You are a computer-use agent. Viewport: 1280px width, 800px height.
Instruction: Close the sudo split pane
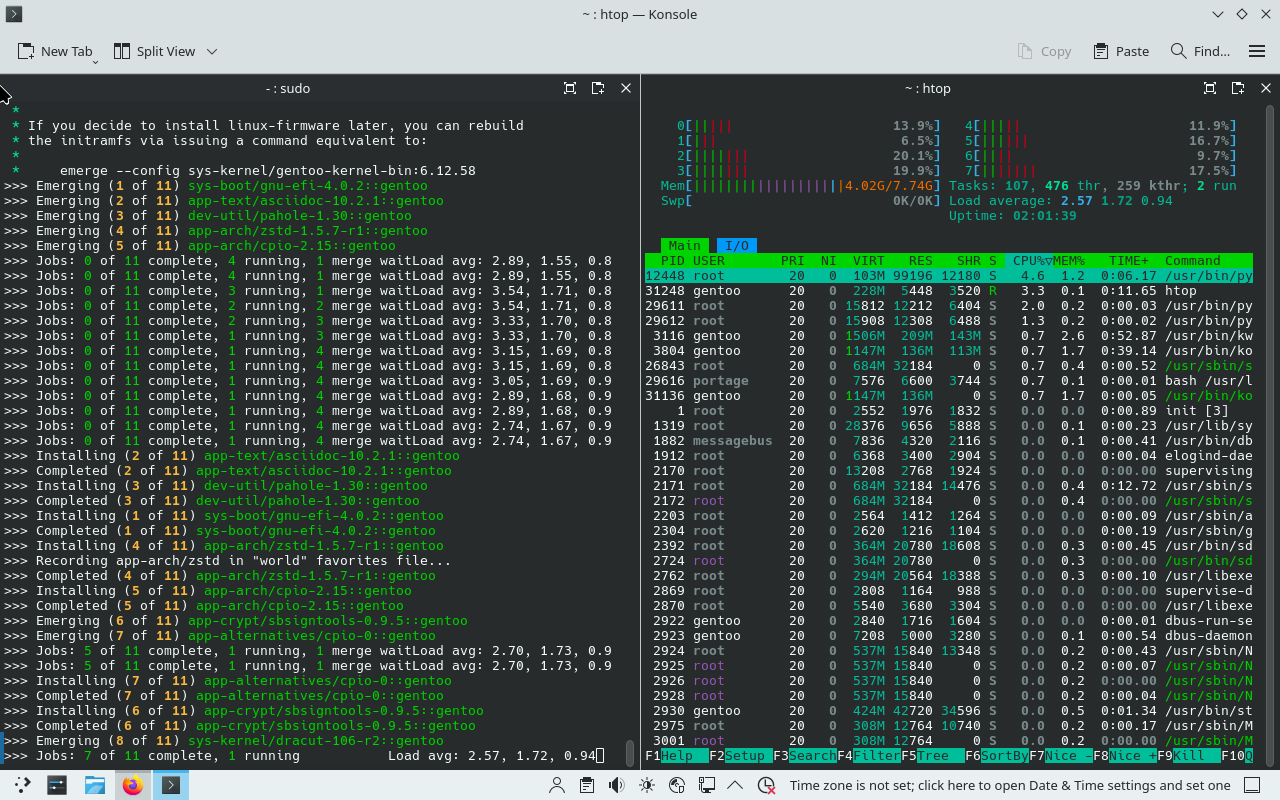(626, 88)
